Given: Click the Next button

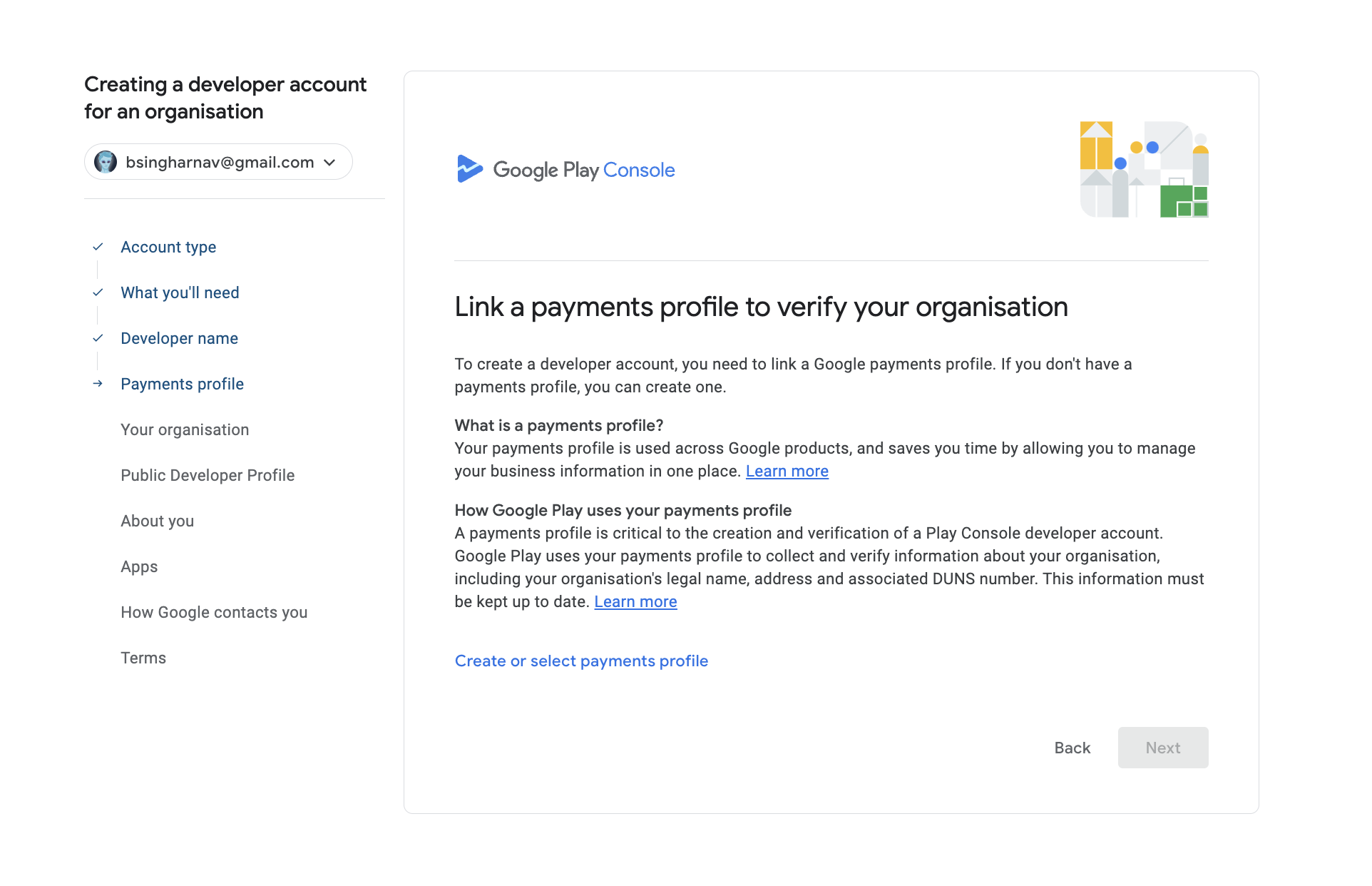Looking at the screenshot, I should coord(1163,748).
